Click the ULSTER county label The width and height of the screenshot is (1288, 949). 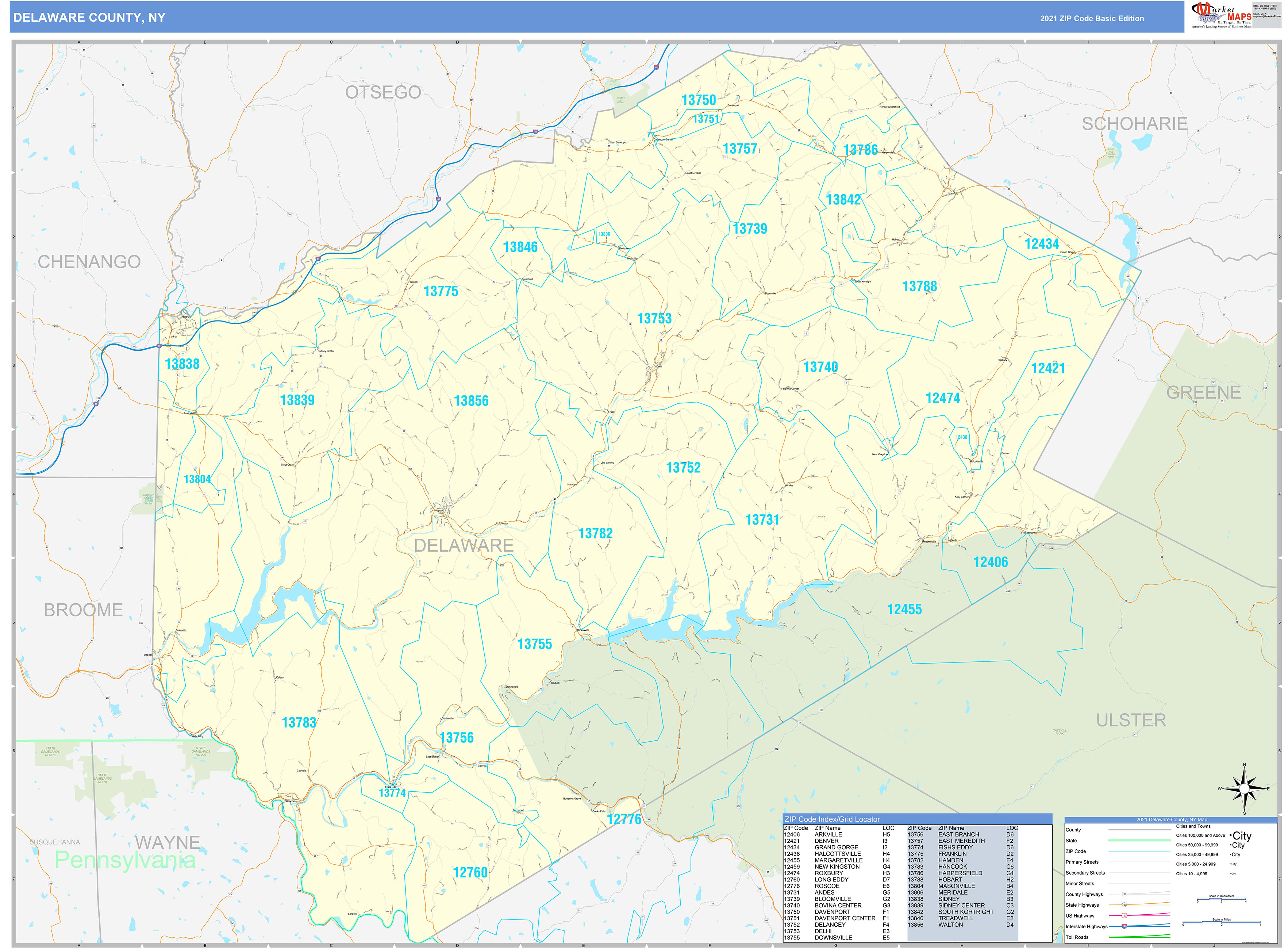coord(1131,721)
